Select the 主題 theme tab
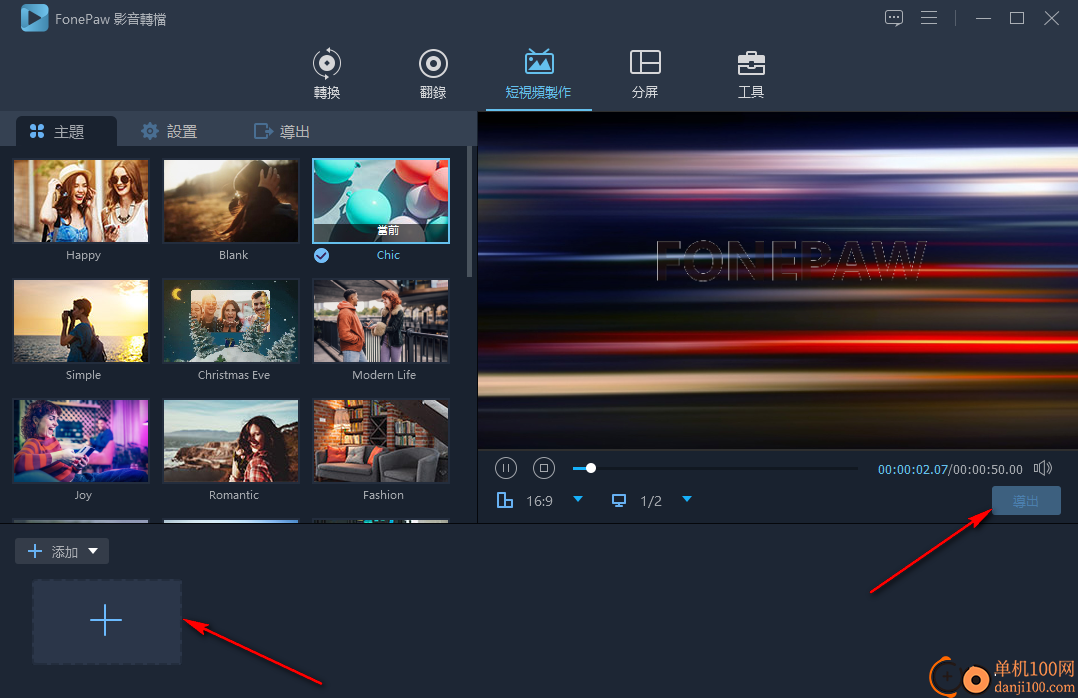 67,131
